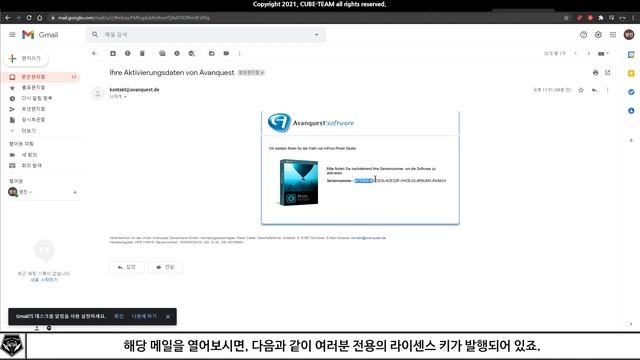
Task: Click the mail search field
Action: (x=206, y=35)
